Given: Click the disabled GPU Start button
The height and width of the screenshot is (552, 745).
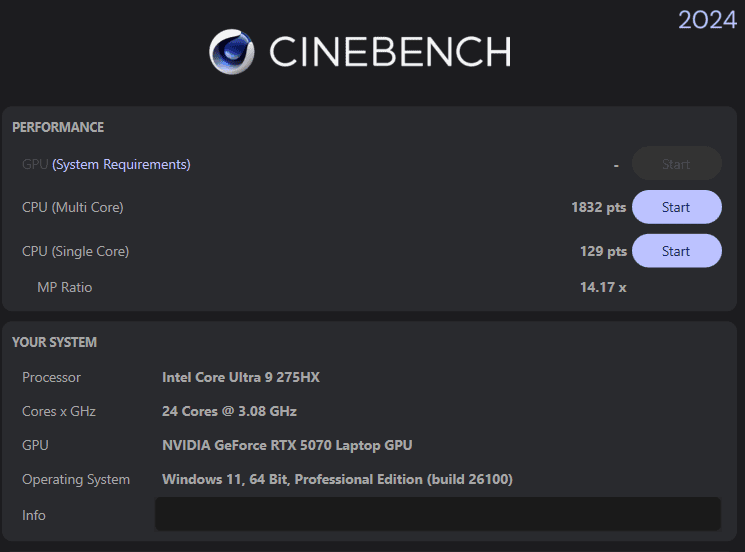Looking at the screenshot, I should [677, 164].
